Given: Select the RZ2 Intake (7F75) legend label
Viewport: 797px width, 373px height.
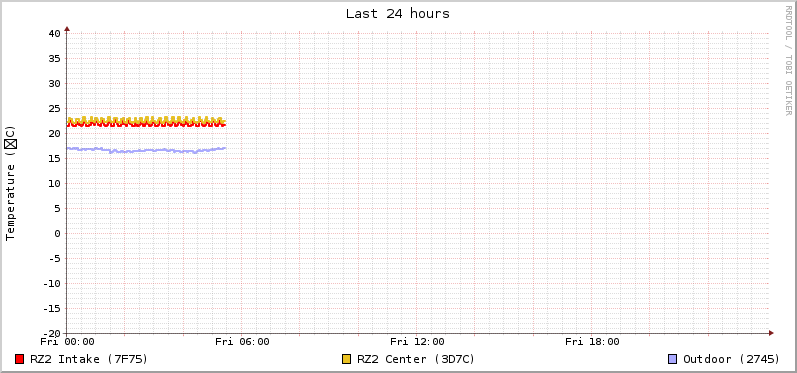Looking at the screenshot, I should 89,359.
